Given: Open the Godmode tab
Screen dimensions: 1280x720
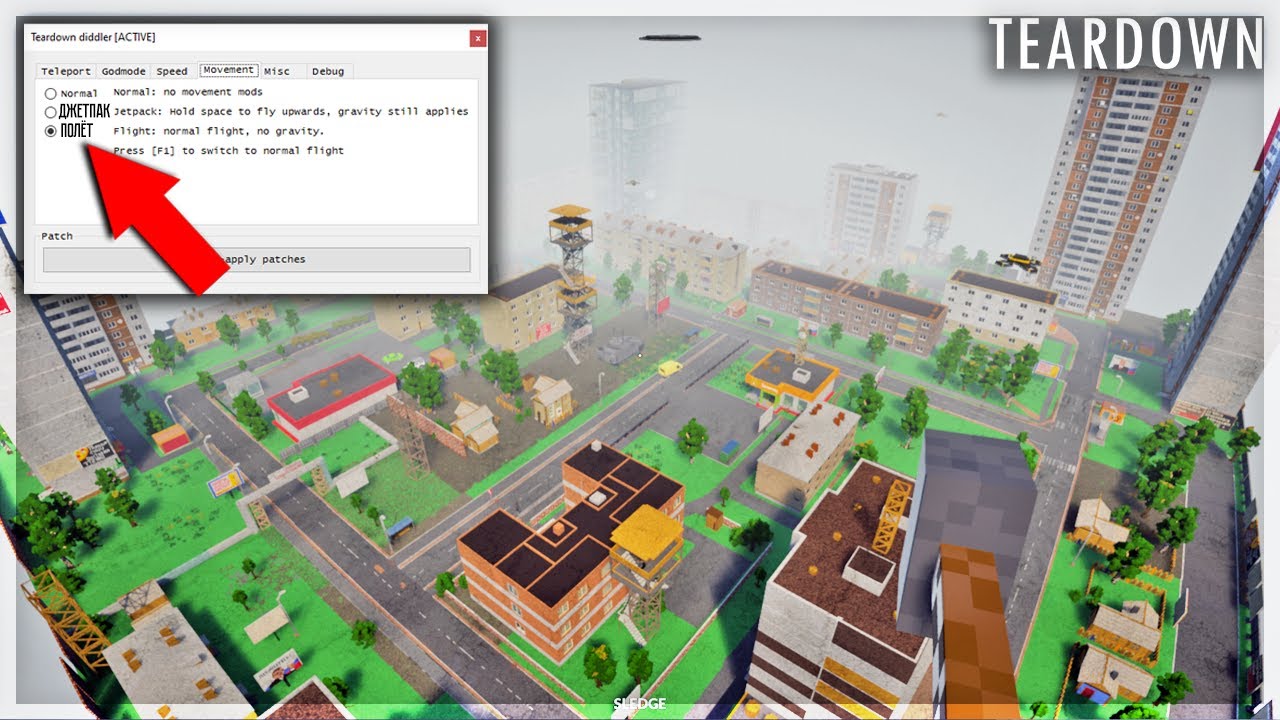Looking at the screenshot, I should click(x=124, y=71).
